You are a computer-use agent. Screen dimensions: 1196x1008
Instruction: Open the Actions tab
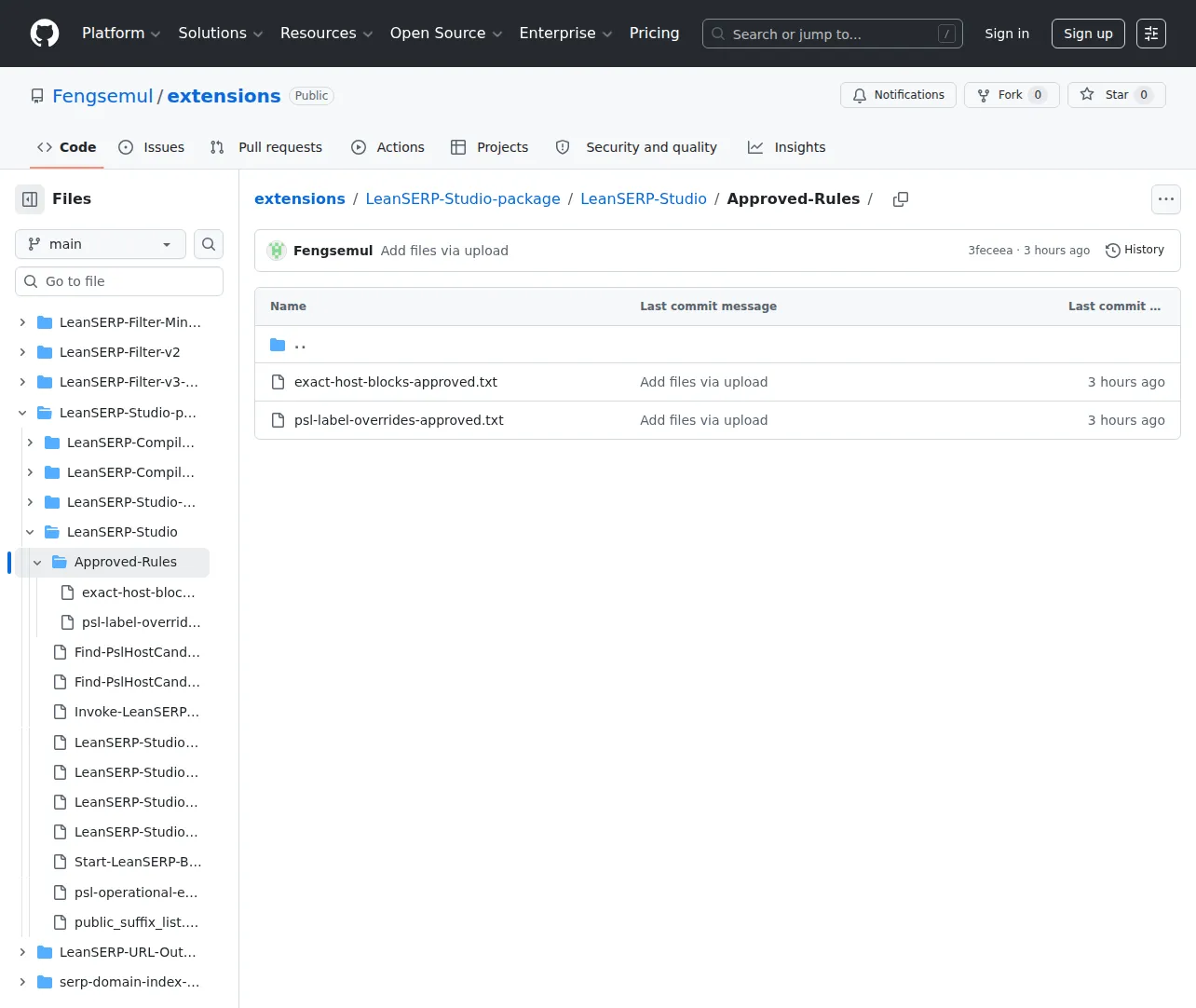pos(387,147)
